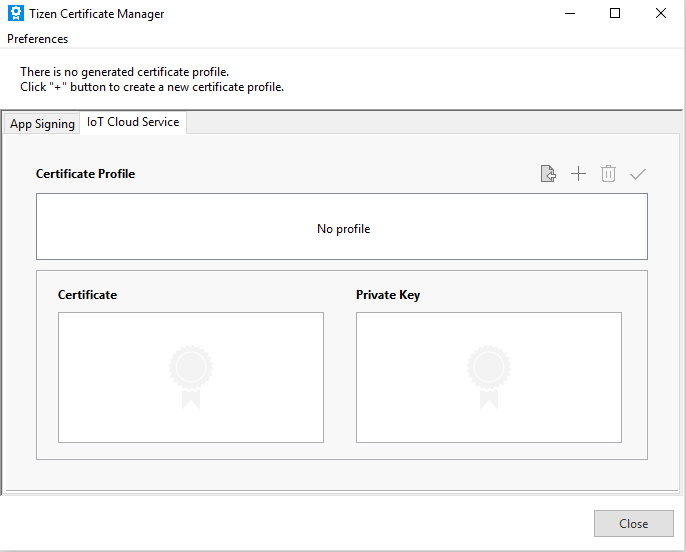Open the Preferences menu

pyautogui.click(x=38, y=39)
